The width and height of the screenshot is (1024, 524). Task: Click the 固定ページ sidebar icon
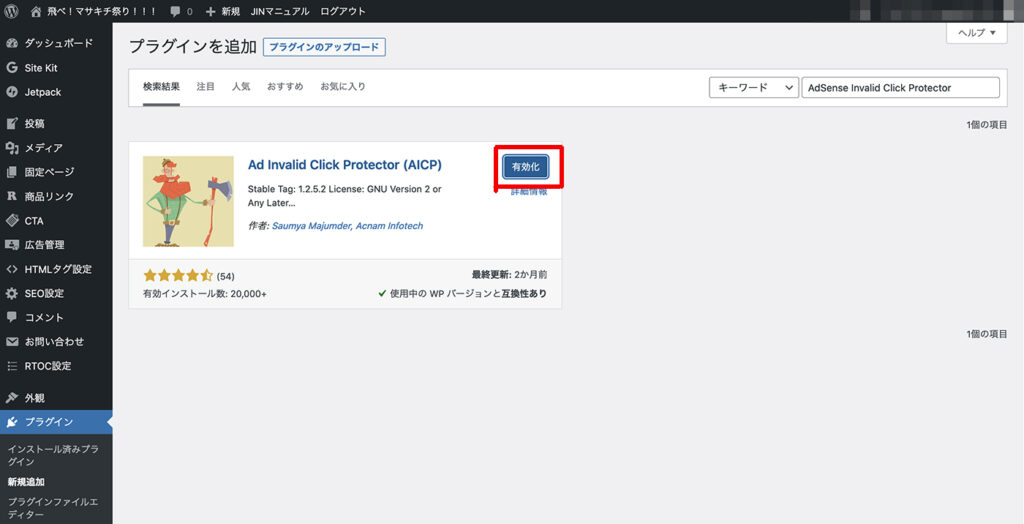point(11,172)
